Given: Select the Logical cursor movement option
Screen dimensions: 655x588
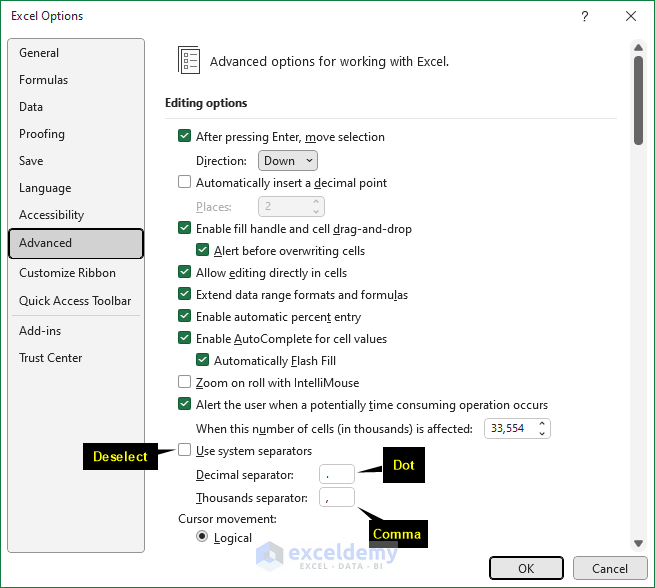Looking at the screenshot, I should click(202, 537).
